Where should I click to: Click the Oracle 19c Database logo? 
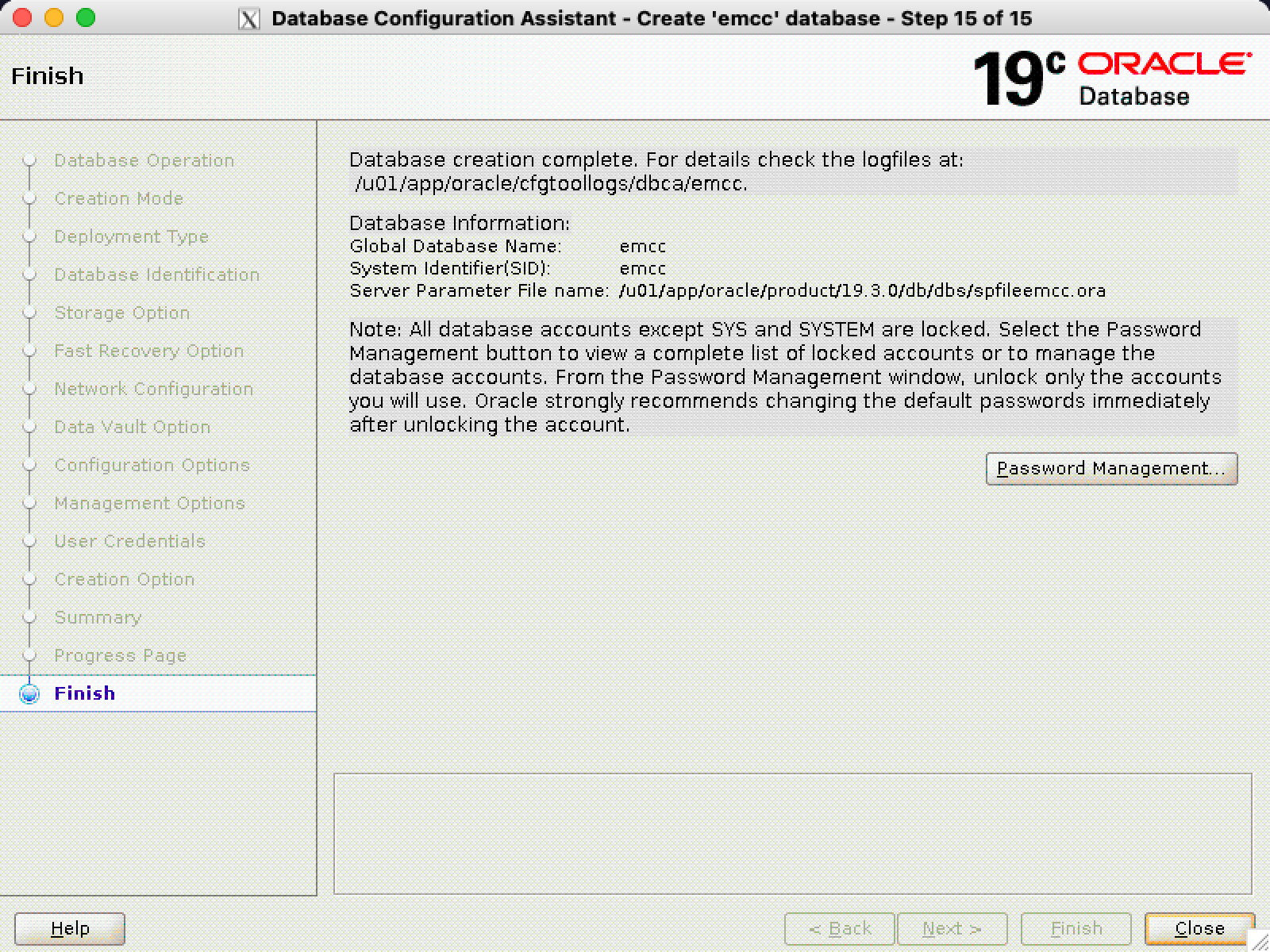point(1111,78)
